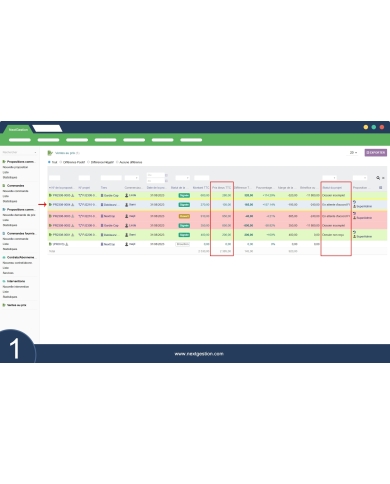Open Nouvelle proposition in the sidebar
390x484 pixels.
pyautogui.click(x=15, y=167)
